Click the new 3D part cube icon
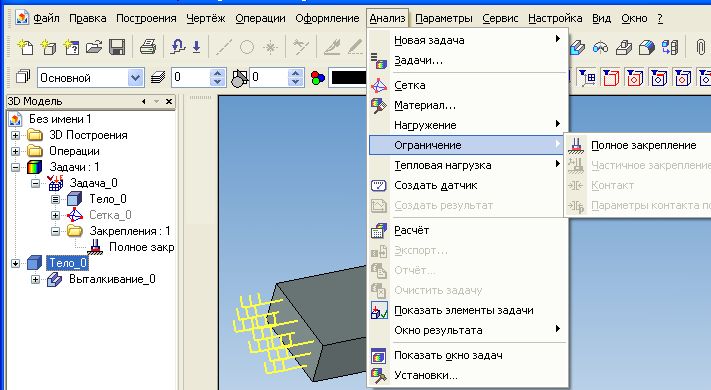The width and height of the screenshot is (711, 390). tap(48, 47)
